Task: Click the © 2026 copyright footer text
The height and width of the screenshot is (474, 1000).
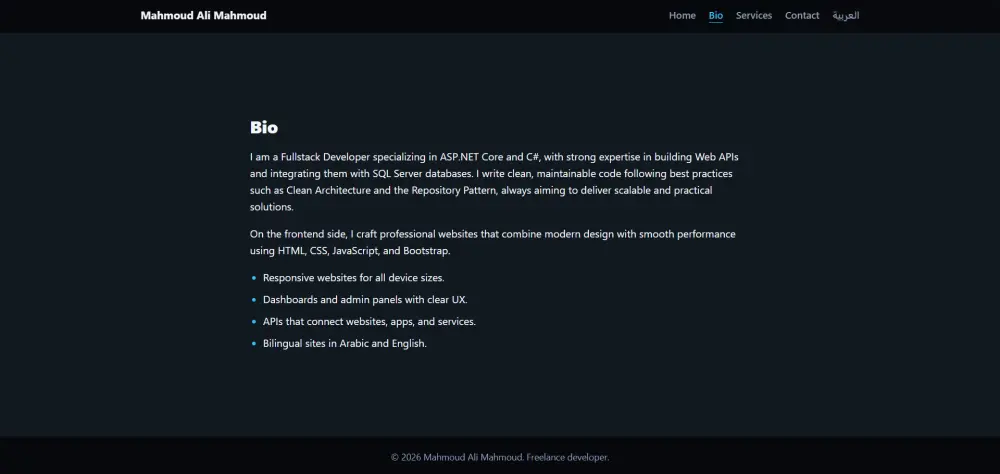Action: (456, 457)
